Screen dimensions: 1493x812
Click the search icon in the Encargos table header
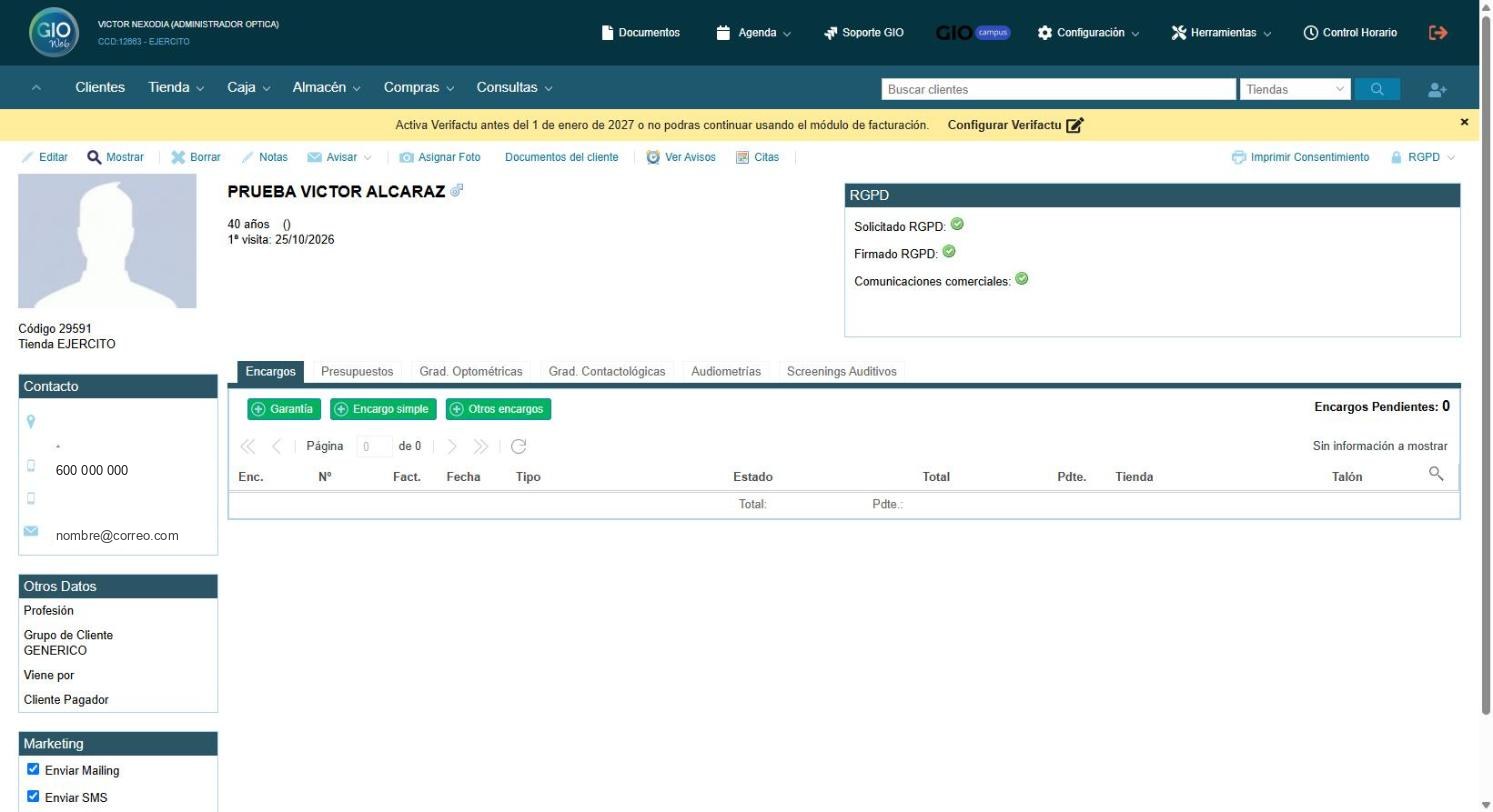[1436, 474]
